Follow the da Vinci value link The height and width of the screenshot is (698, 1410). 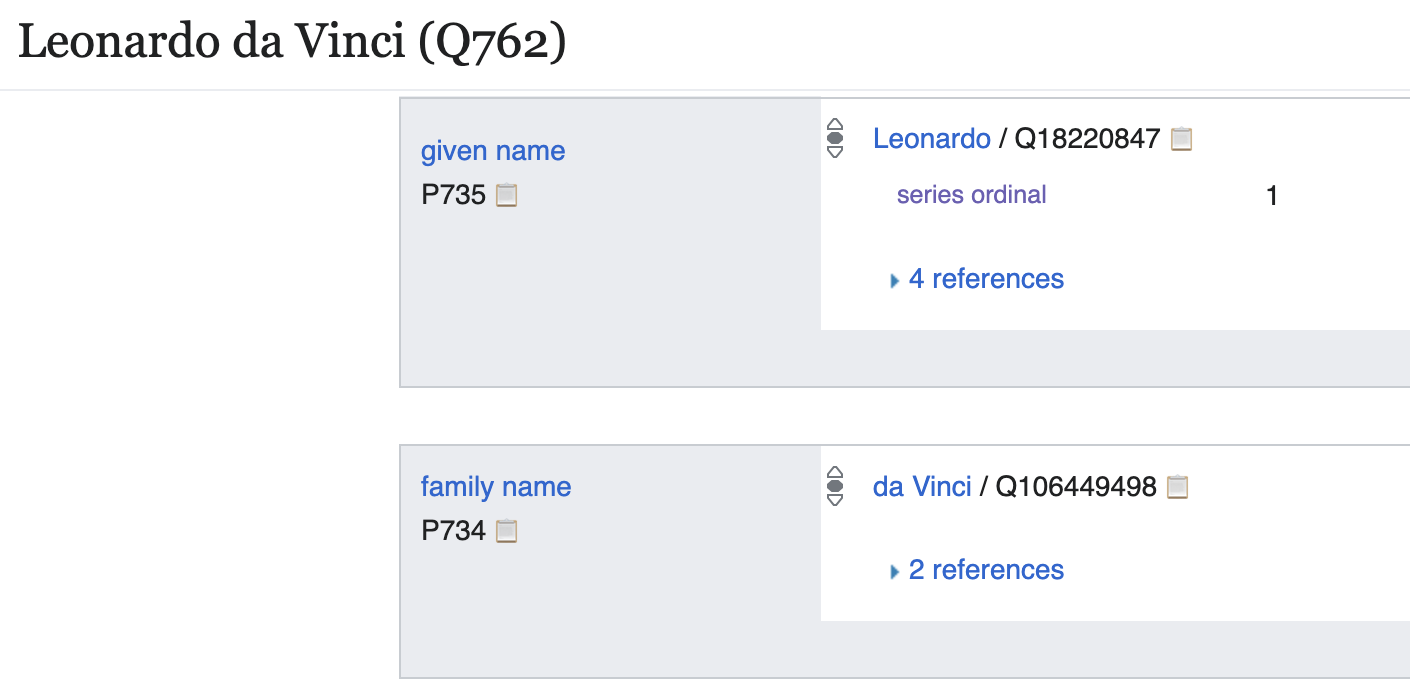tap(922, 487)
